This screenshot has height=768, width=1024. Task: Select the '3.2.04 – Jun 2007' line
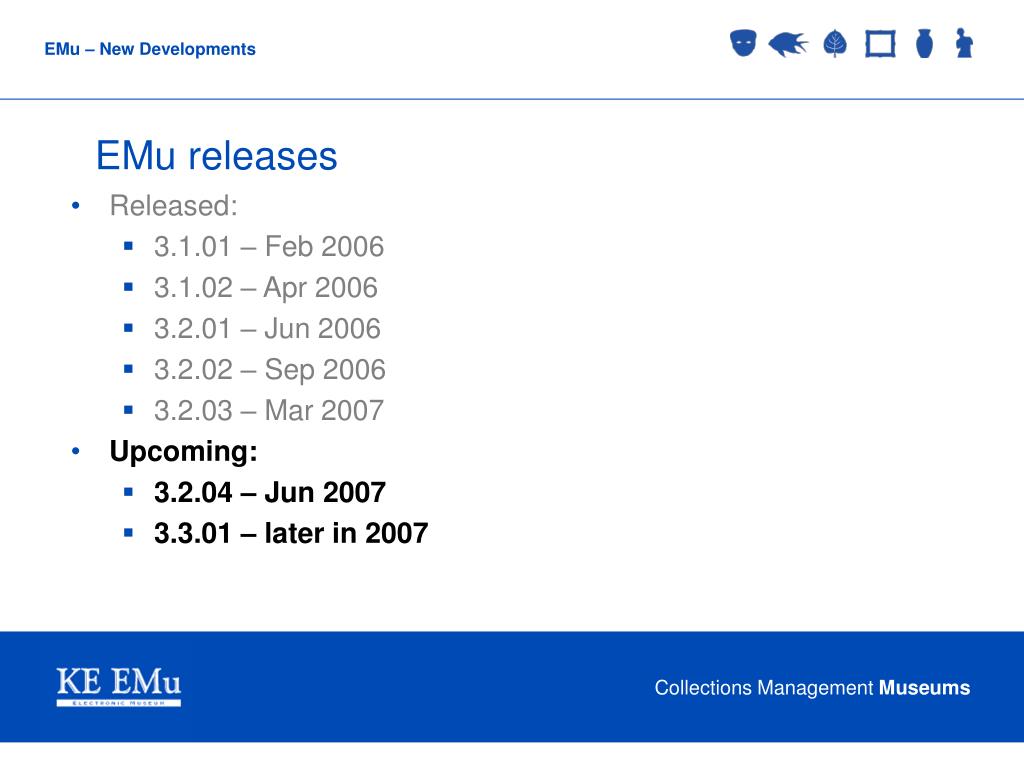coord(270,492)
